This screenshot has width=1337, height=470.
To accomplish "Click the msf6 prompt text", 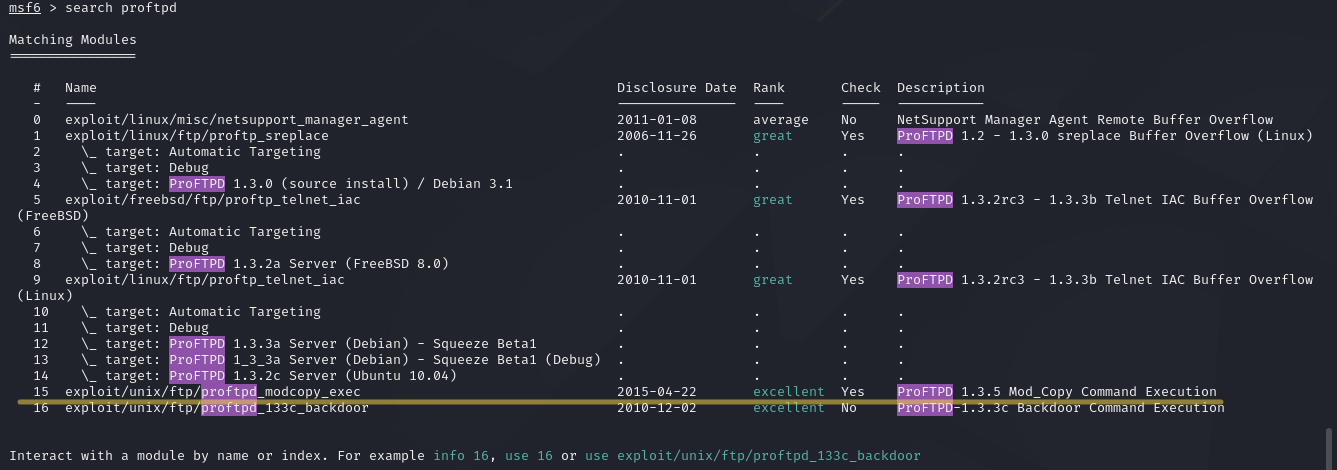I will point(25,8).
